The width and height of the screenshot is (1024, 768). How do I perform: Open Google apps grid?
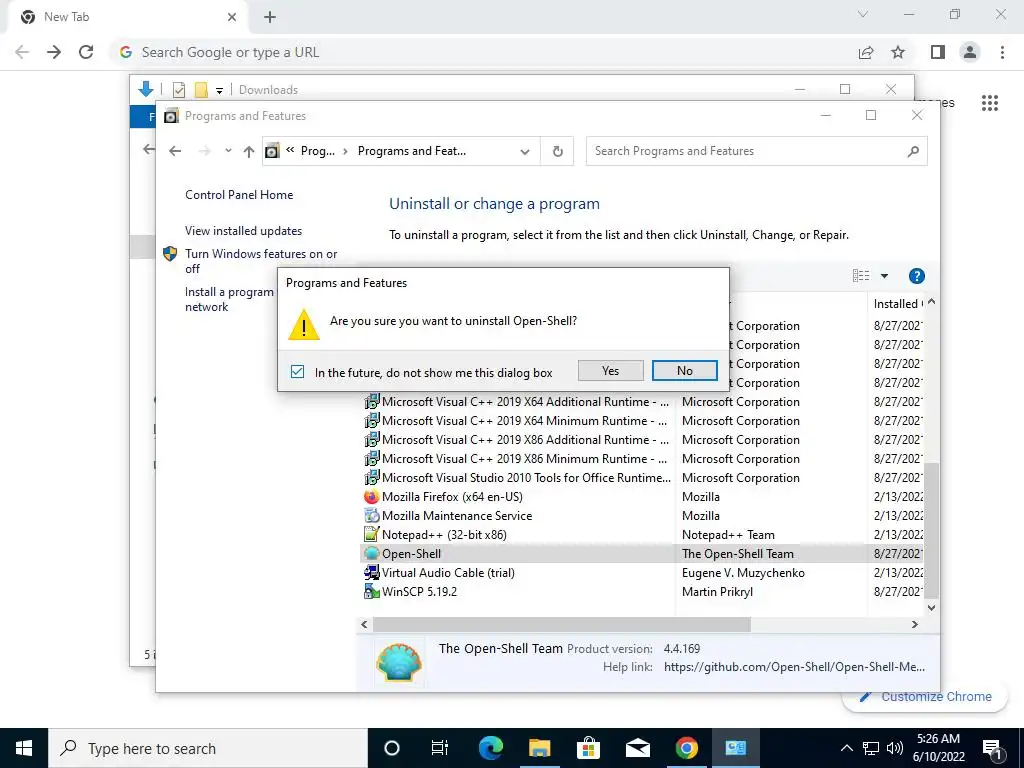click(x=990, y=103)
